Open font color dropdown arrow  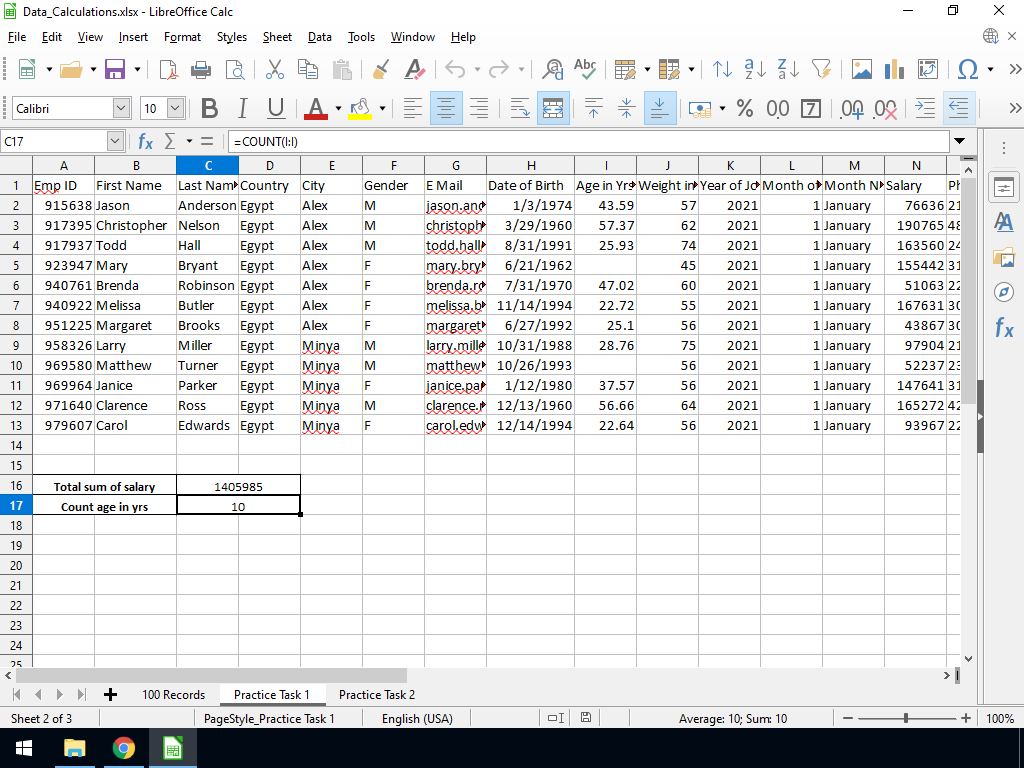coord(338,108)
